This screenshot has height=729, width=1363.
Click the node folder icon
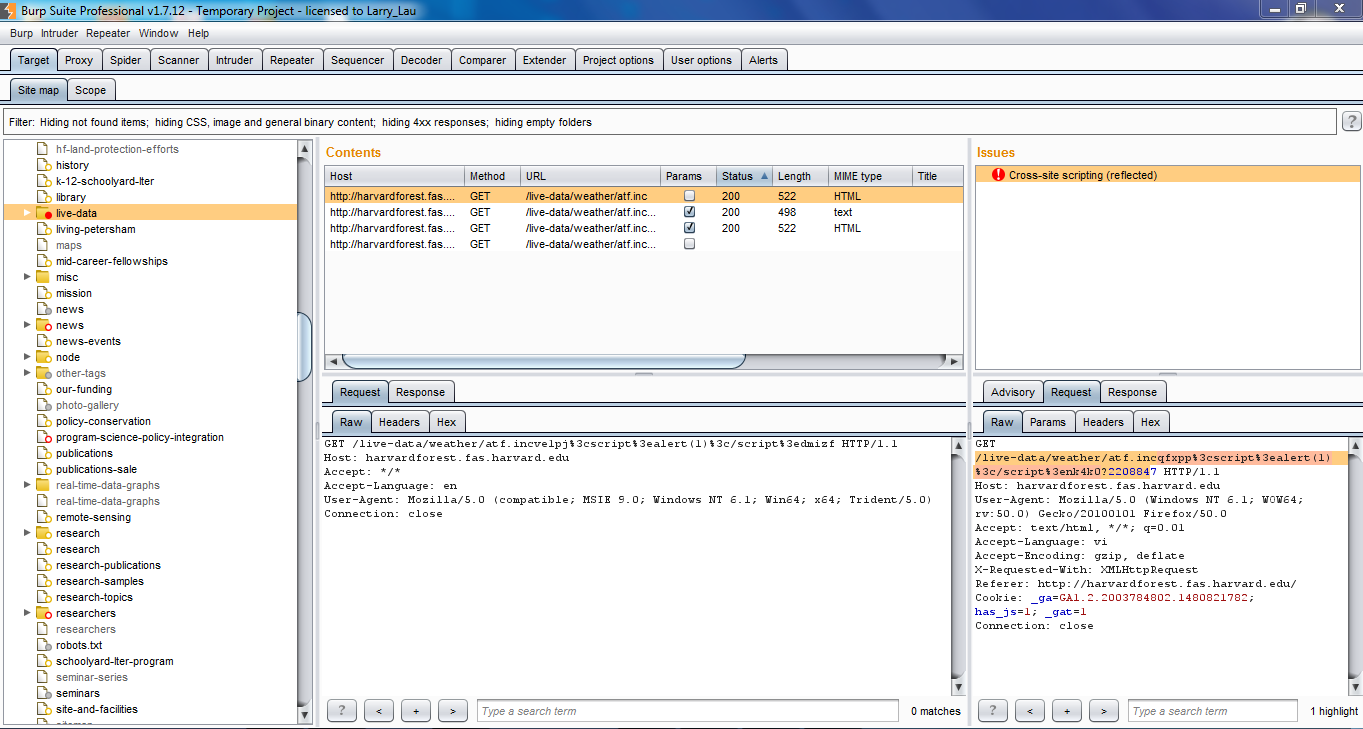click(43, 357)
